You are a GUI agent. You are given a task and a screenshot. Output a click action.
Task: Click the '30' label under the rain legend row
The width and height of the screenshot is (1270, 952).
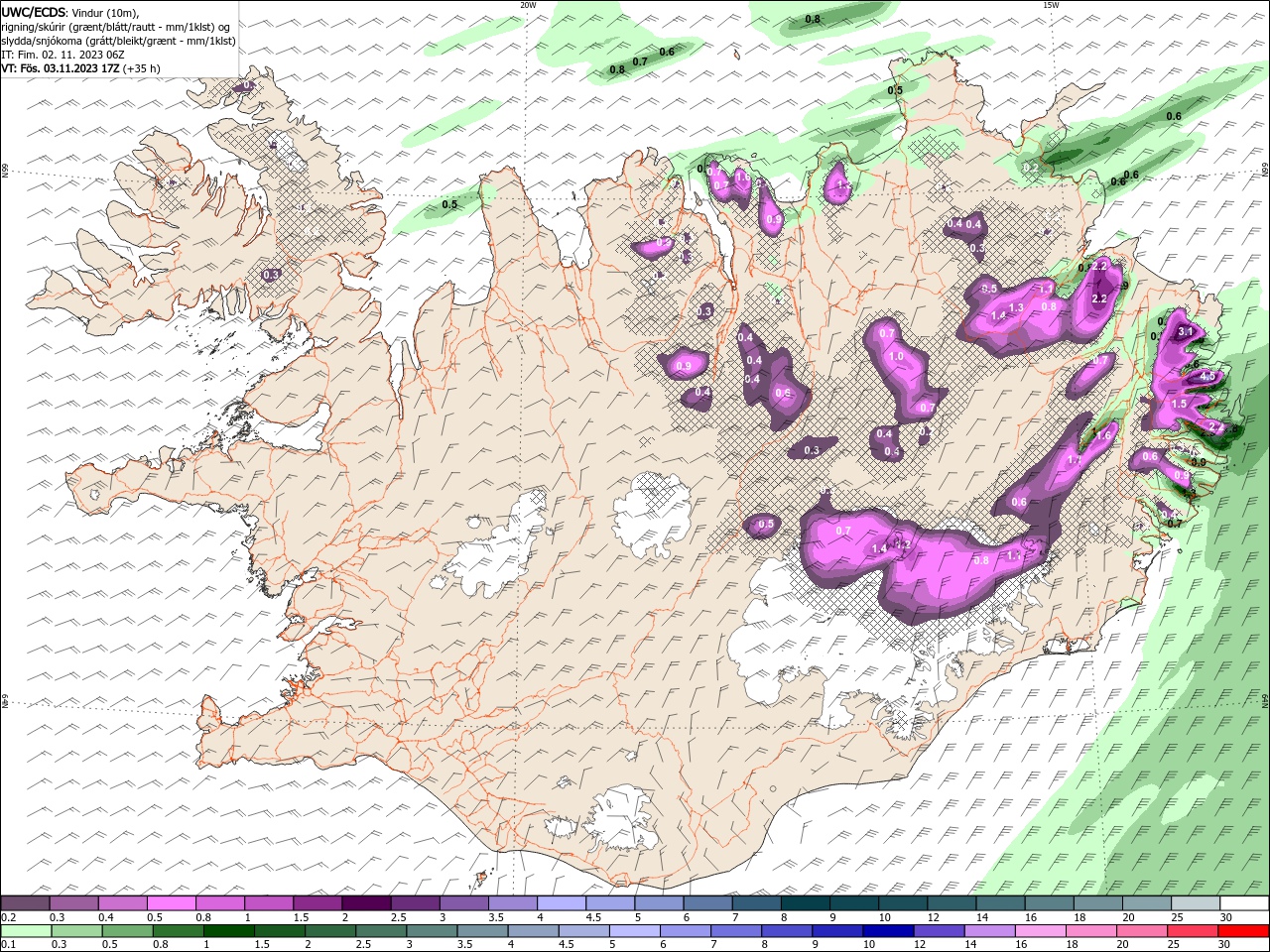(x=1226, y=945)
